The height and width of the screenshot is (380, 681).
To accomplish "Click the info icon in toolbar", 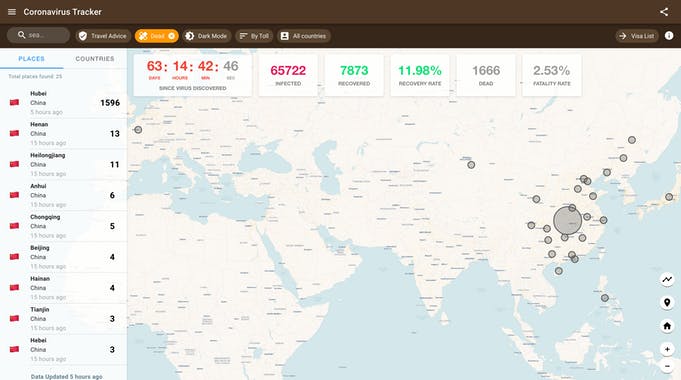I will pos(669,36).
